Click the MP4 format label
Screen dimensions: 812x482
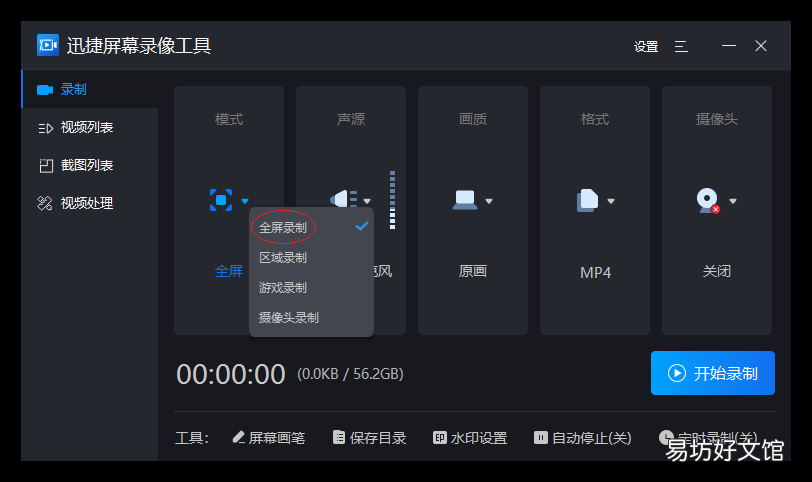pyautogui.click(x=596, y=272)
